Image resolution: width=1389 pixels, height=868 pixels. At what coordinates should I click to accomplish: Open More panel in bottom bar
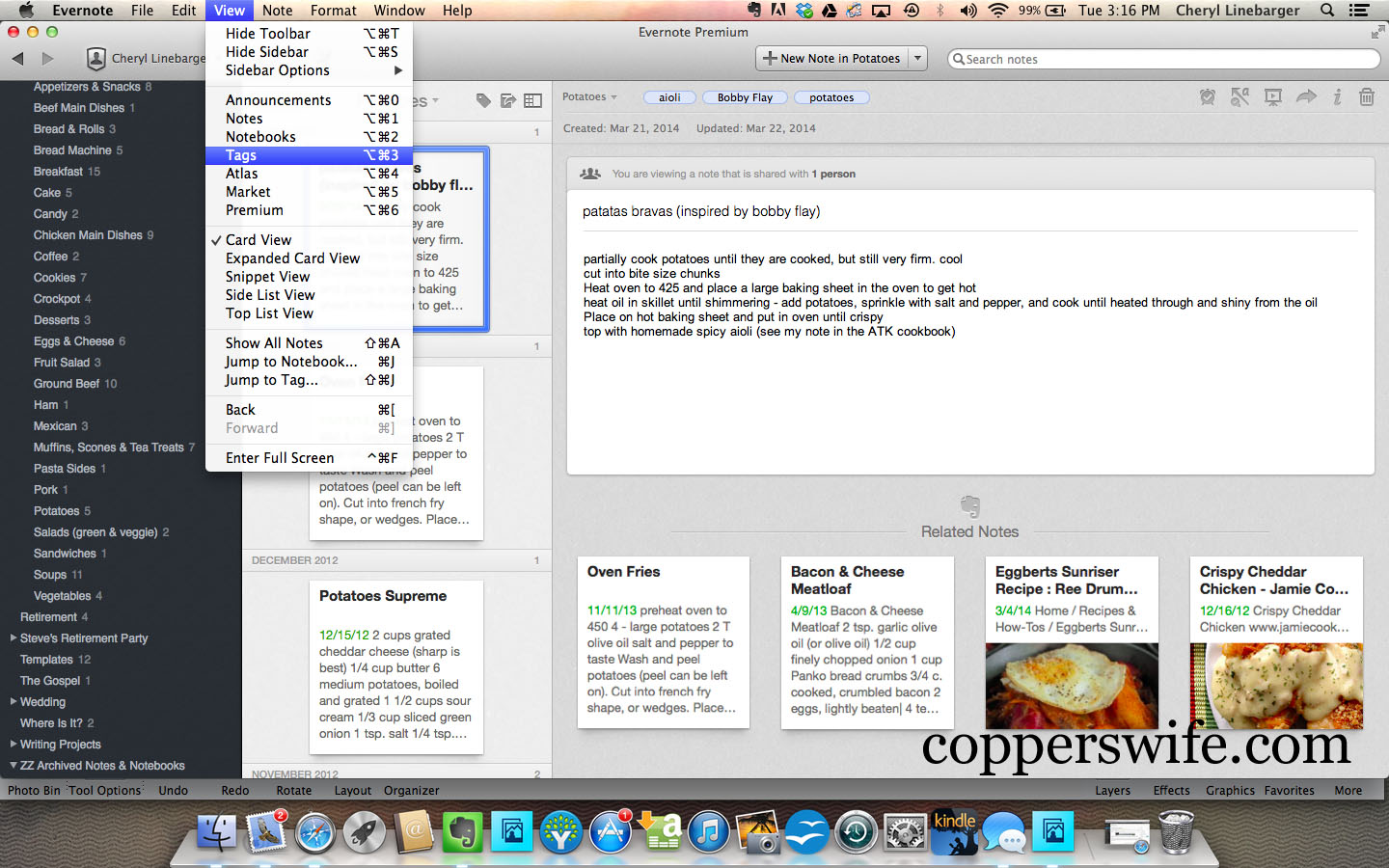[1348, 790]
